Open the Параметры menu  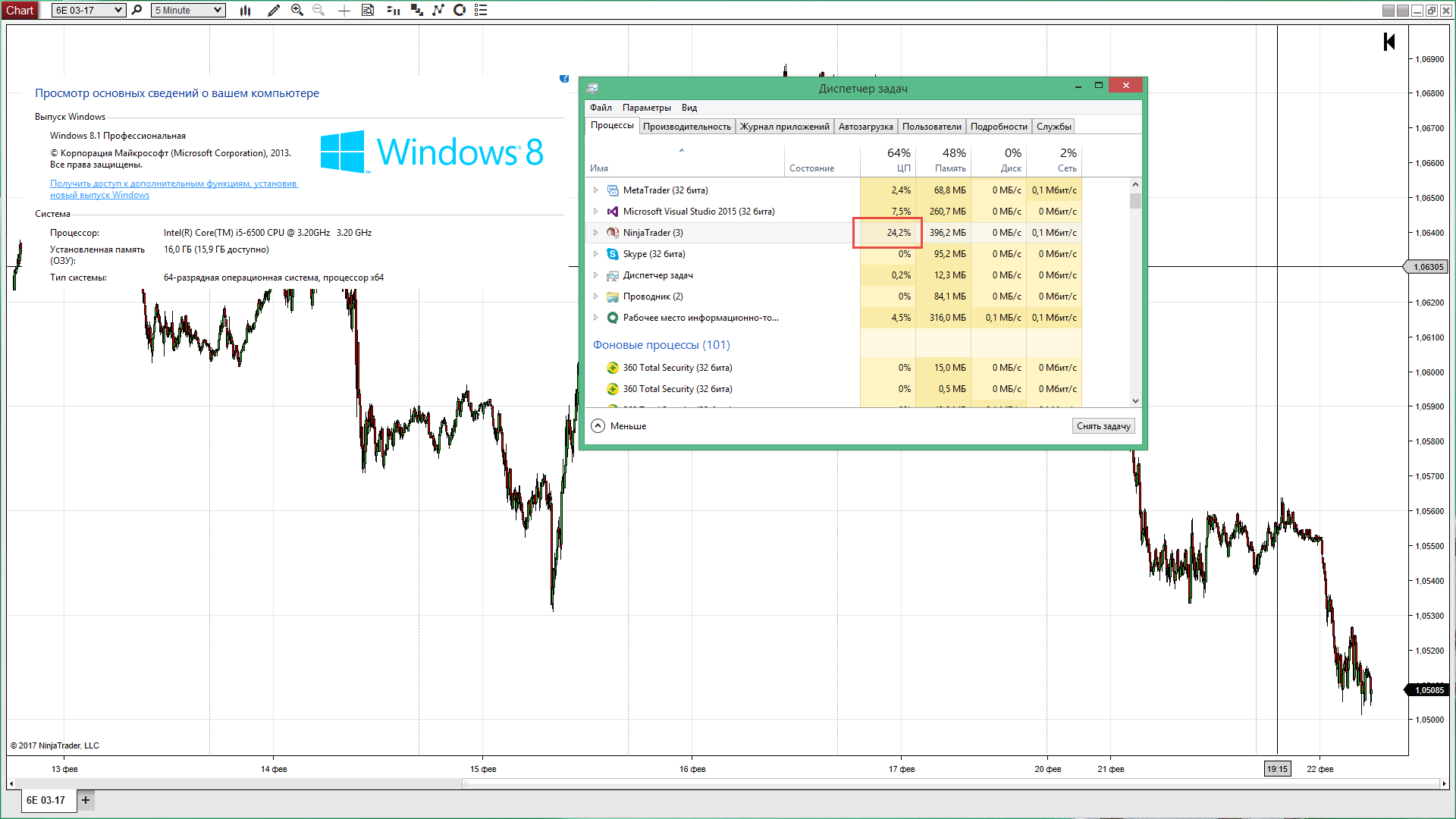point(646,108)
